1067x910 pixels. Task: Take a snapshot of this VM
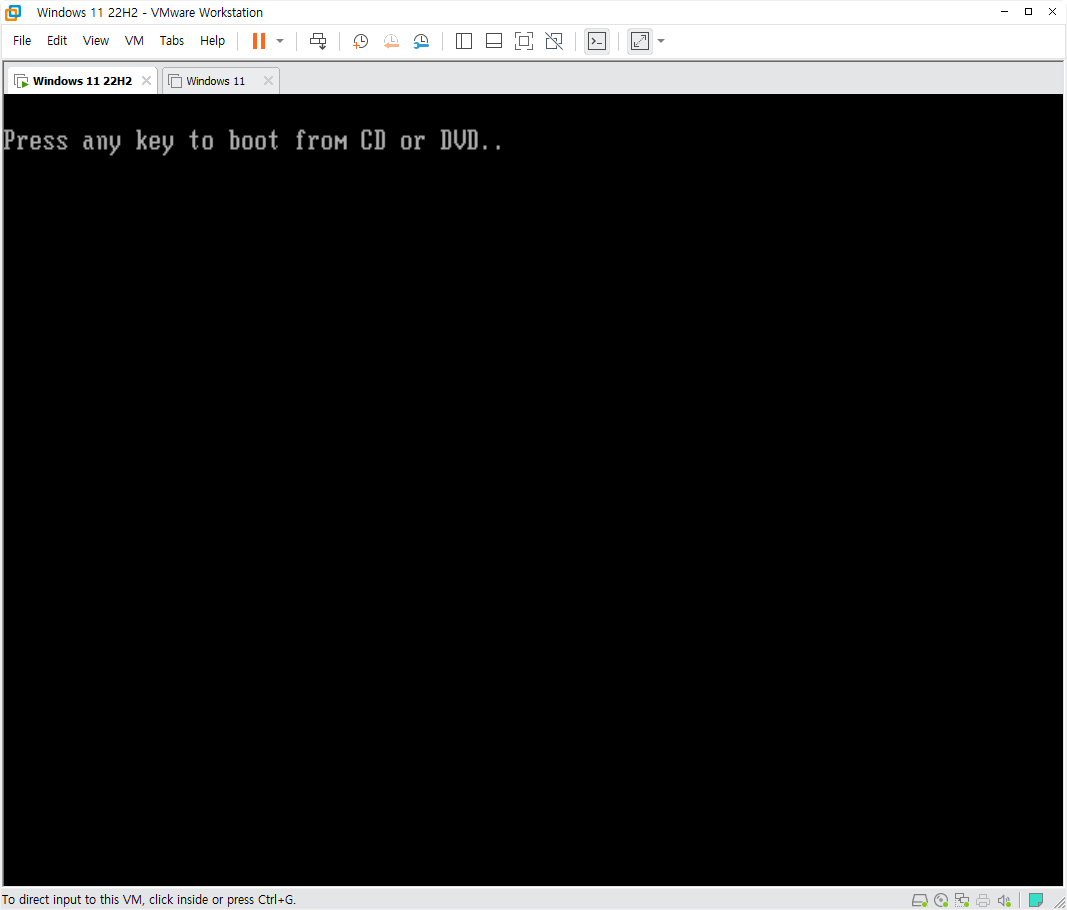pos(360,41)
